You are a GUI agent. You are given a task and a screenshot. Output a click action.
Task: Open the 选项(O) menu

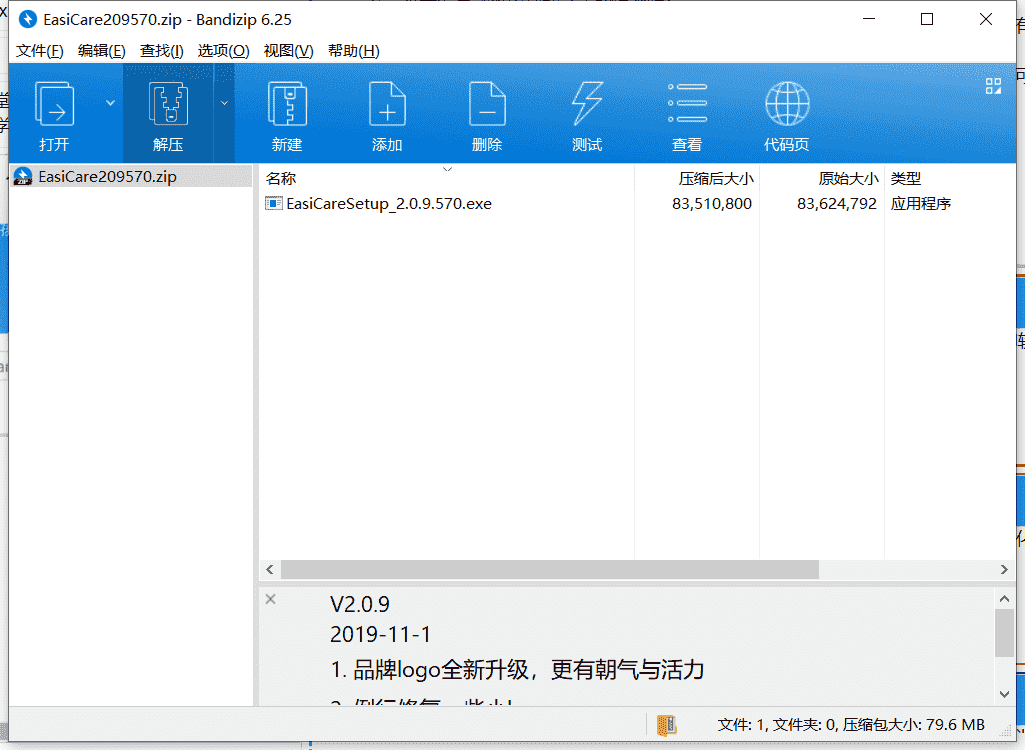pos(224,51)
